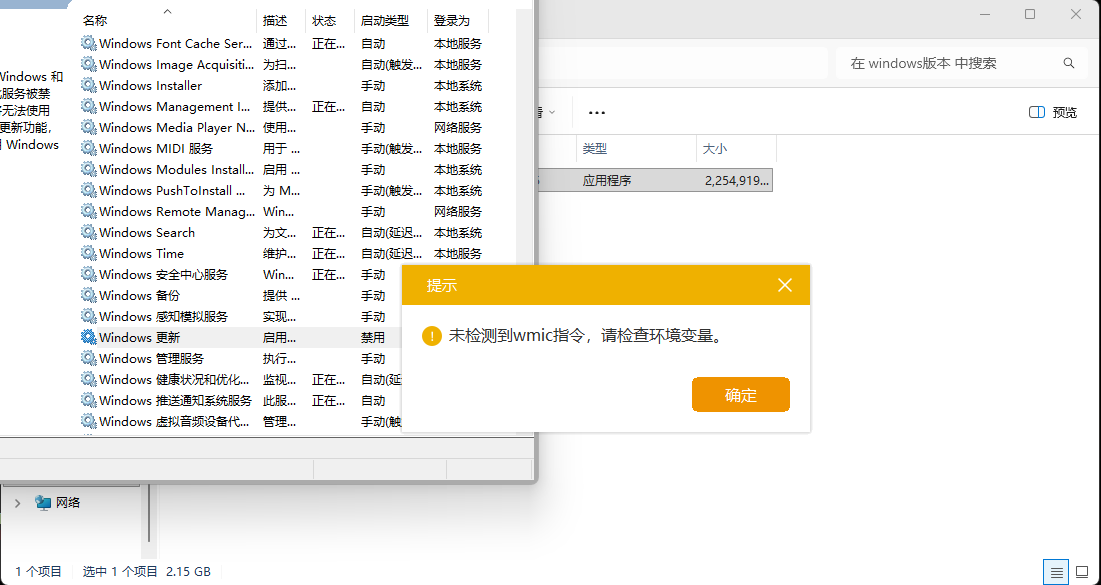Switch Explorer to details view icon
Image resolution: width=1101 pixels, height=585 pixels.
pyautogui.click(x=1056, y=572)
